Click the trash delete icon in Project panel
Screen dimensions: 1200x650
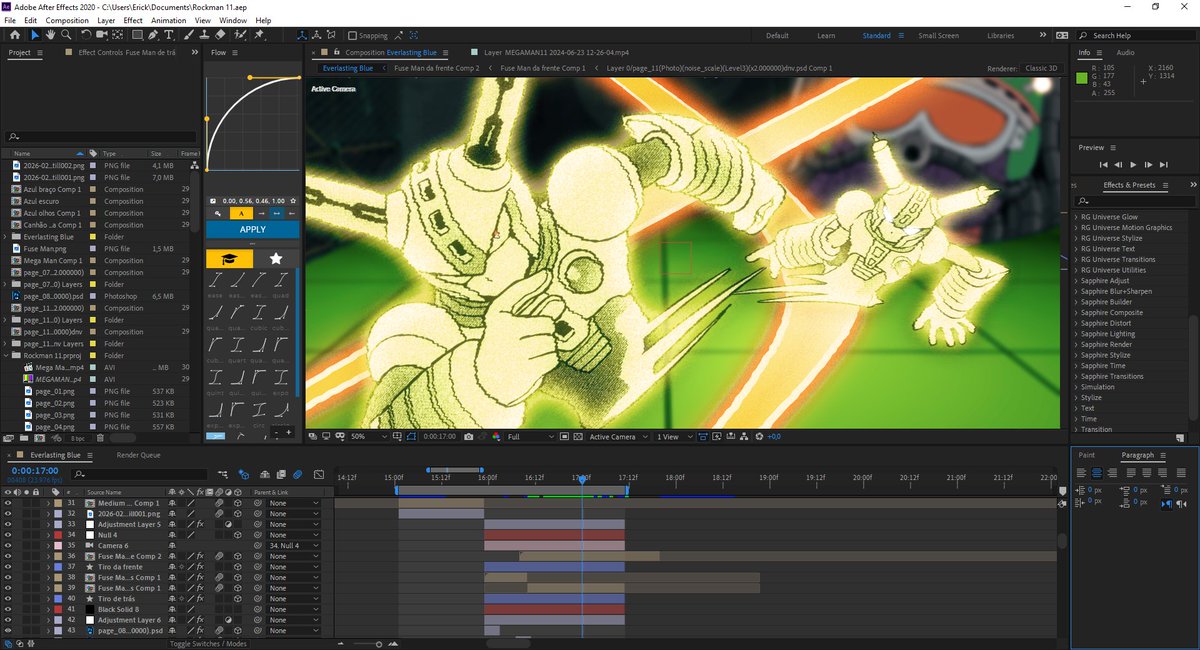[x=100, y=438]
